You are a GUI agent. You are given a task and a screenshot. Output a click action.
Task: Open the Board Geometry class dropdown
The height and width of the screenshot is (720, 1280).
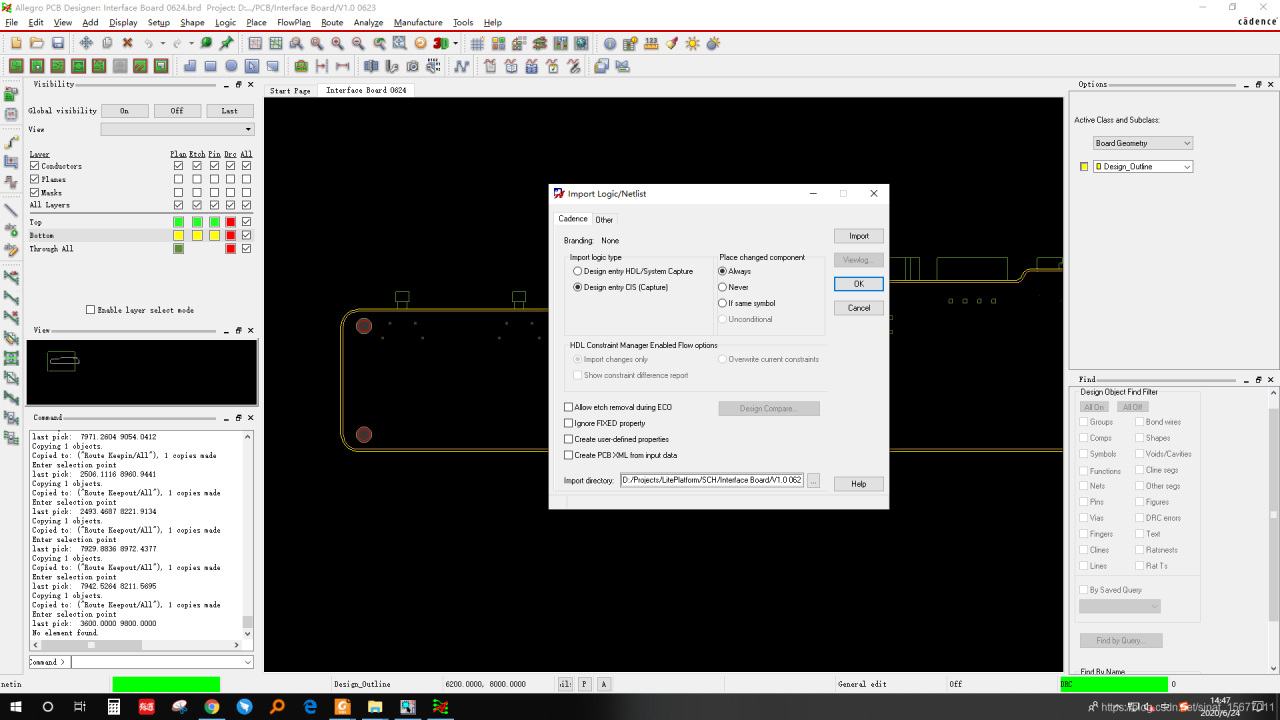[1143, 143]
